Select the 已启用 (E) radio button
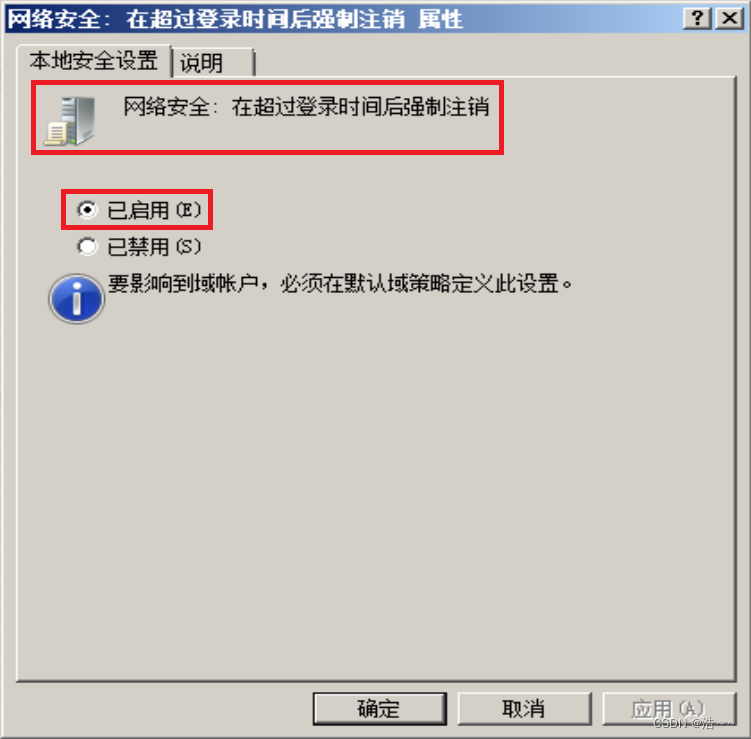Viewport: 751px width, 739px height. click(87, 210)
